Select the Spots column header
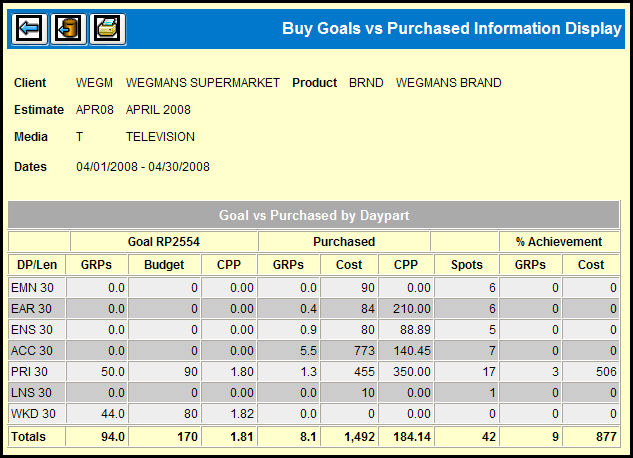The image size is (633, 458). click(464, 264)
